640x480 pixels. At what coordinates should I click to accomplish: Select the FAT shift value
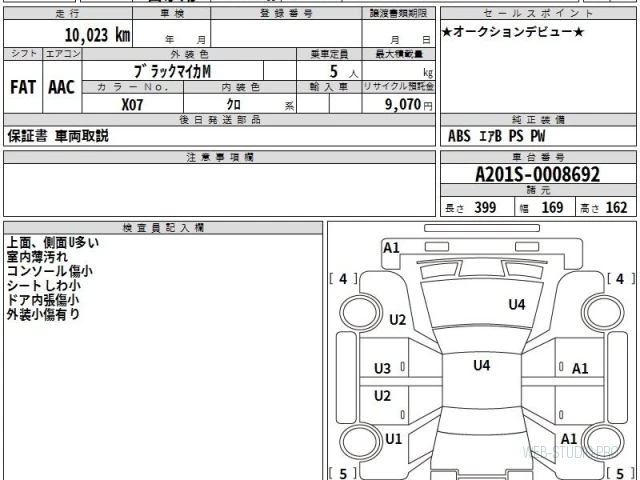(x=23, y=87)
